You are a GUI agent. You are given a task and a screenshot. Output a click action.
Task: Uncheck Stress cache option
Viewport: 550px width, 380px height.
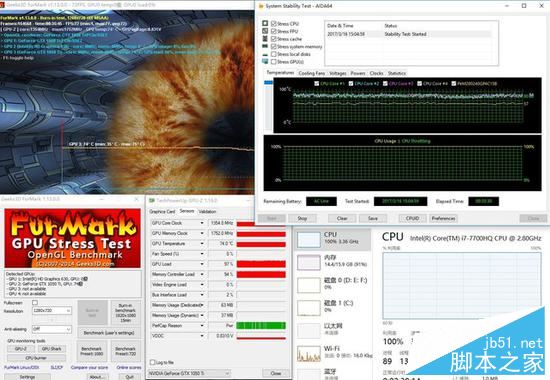point(274,39)
